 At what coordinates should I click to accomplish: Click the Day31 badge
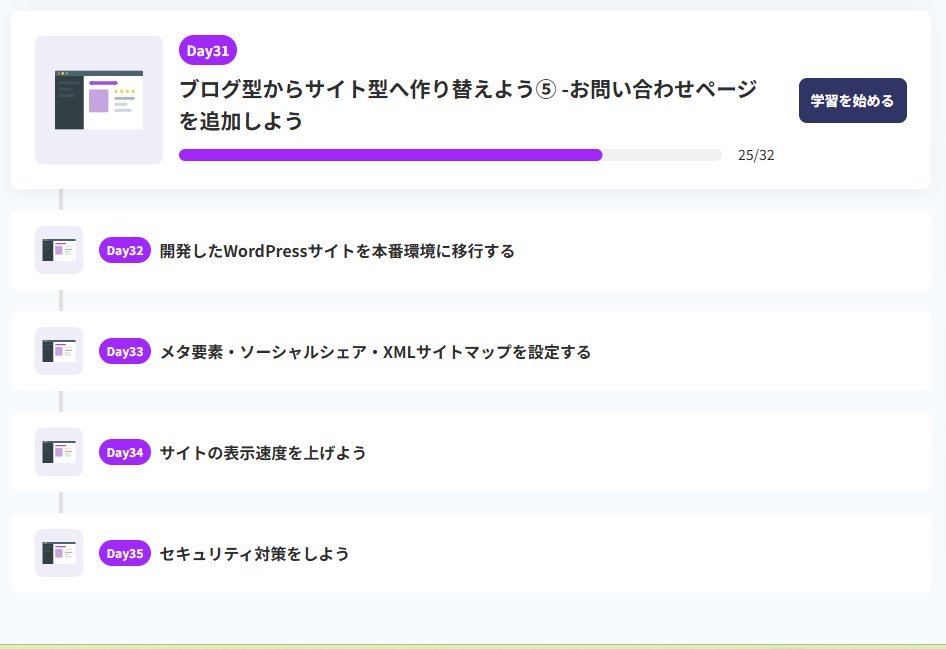(208, 51)
